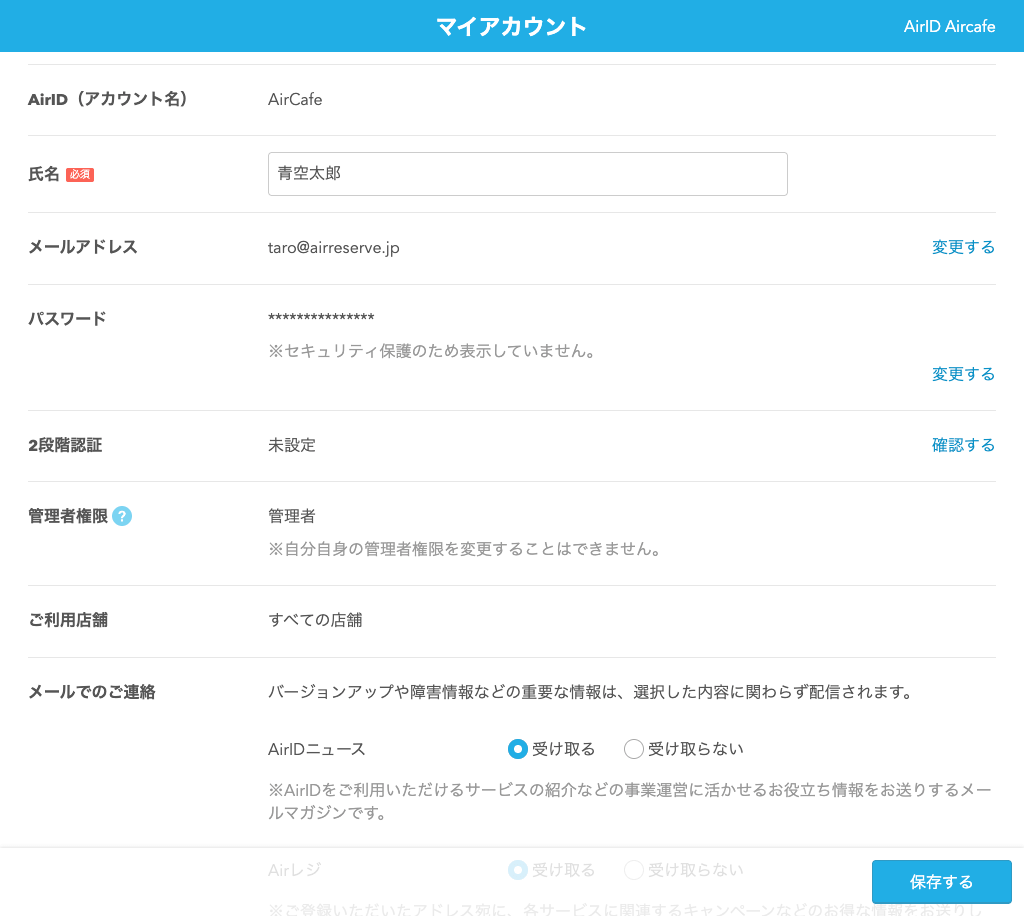1024x916 pixels.
Task: Click the マイアカウント header title
Action: click(x=511, y=26)
